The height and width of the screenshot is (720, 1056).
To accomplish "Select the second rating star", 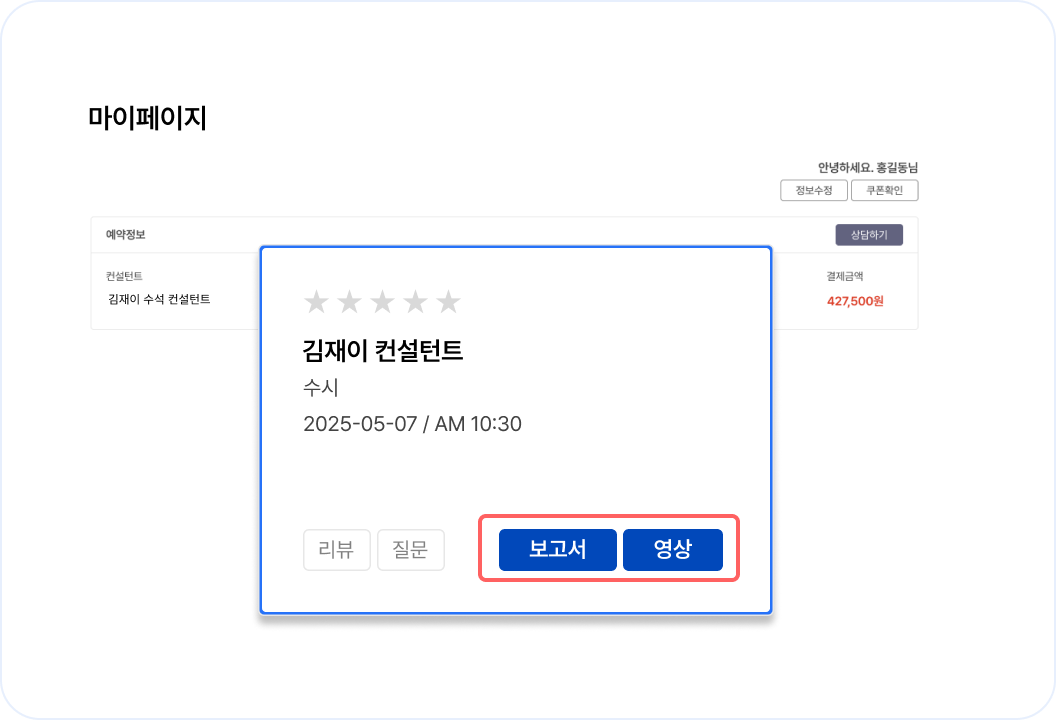I will pos(349,299).
